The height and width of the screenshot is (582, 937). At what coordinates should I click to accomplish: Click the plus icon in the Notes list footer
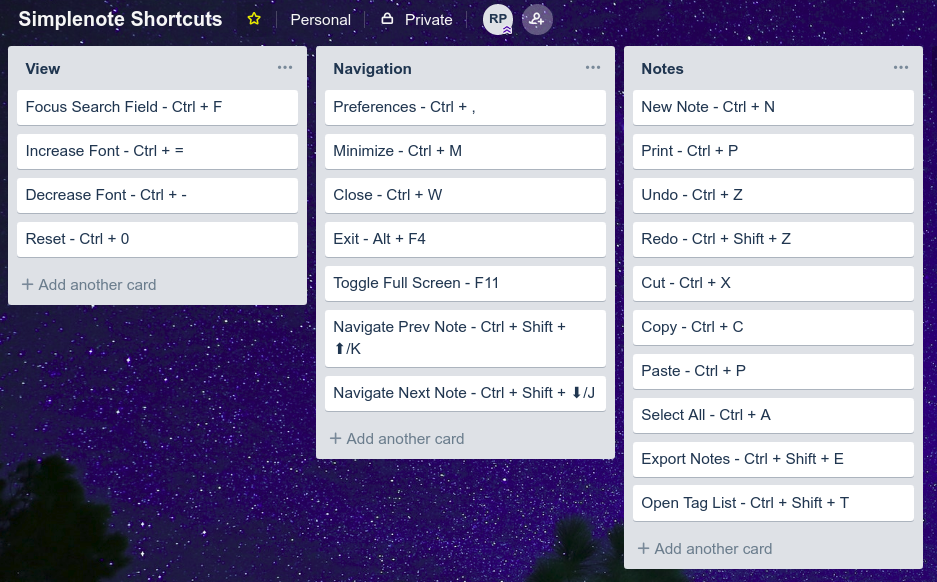tap(644, 548)
